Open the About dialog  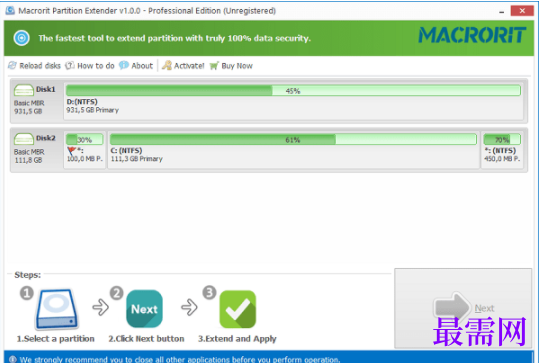pyautogui.click(x=136, y=65)
